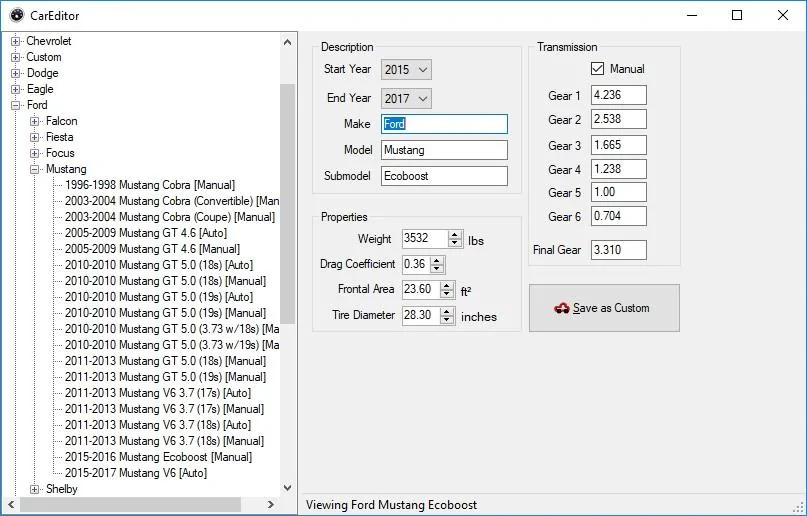The width and height of the screenshot is (807, 516).
Task: Select 2005-2009 Mustang GT 4.6 [Manual]
Action: (152, 249)
